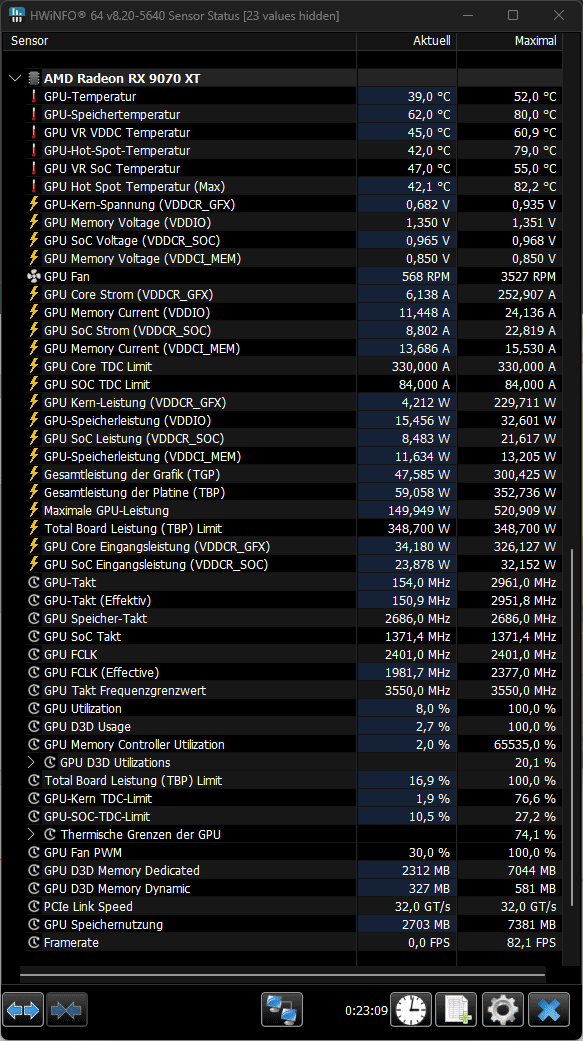This screenshot has height=1041, width=583.
Task: Click the thermometer icon of GPU-Speichertemperatur
Action: (x=34, y=114)
